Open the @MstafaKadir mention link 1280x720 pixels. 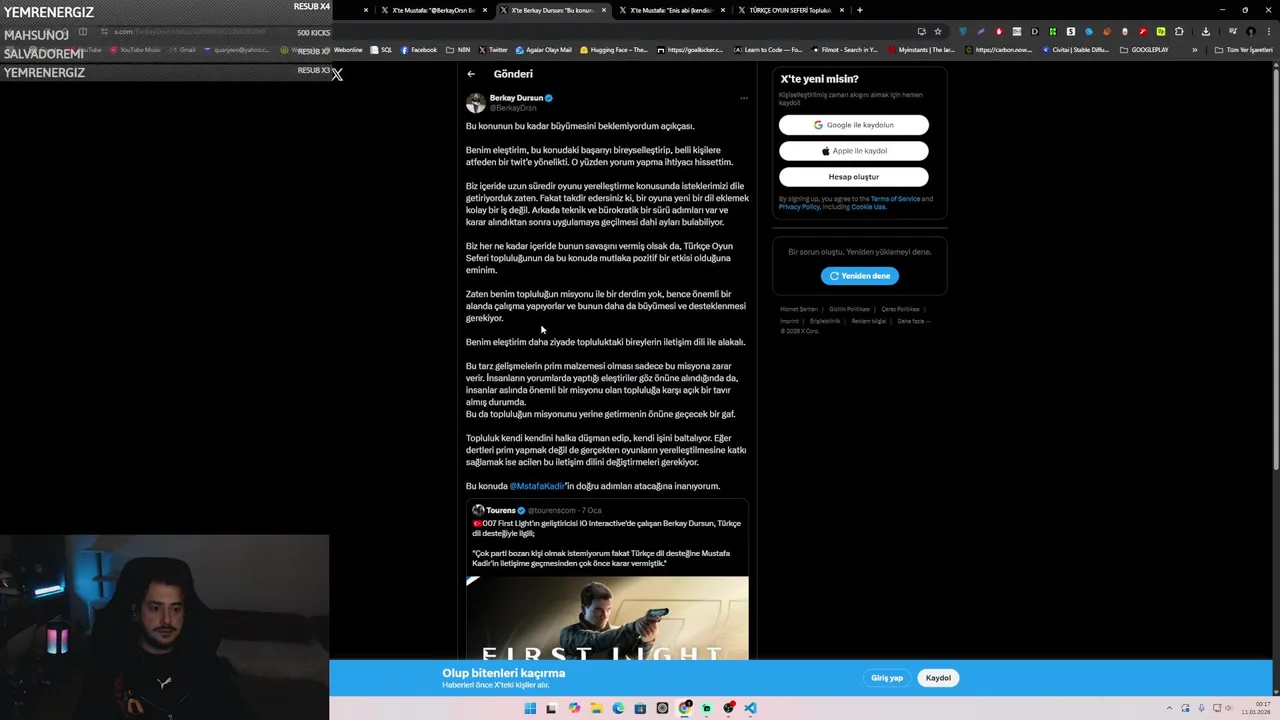537,486
